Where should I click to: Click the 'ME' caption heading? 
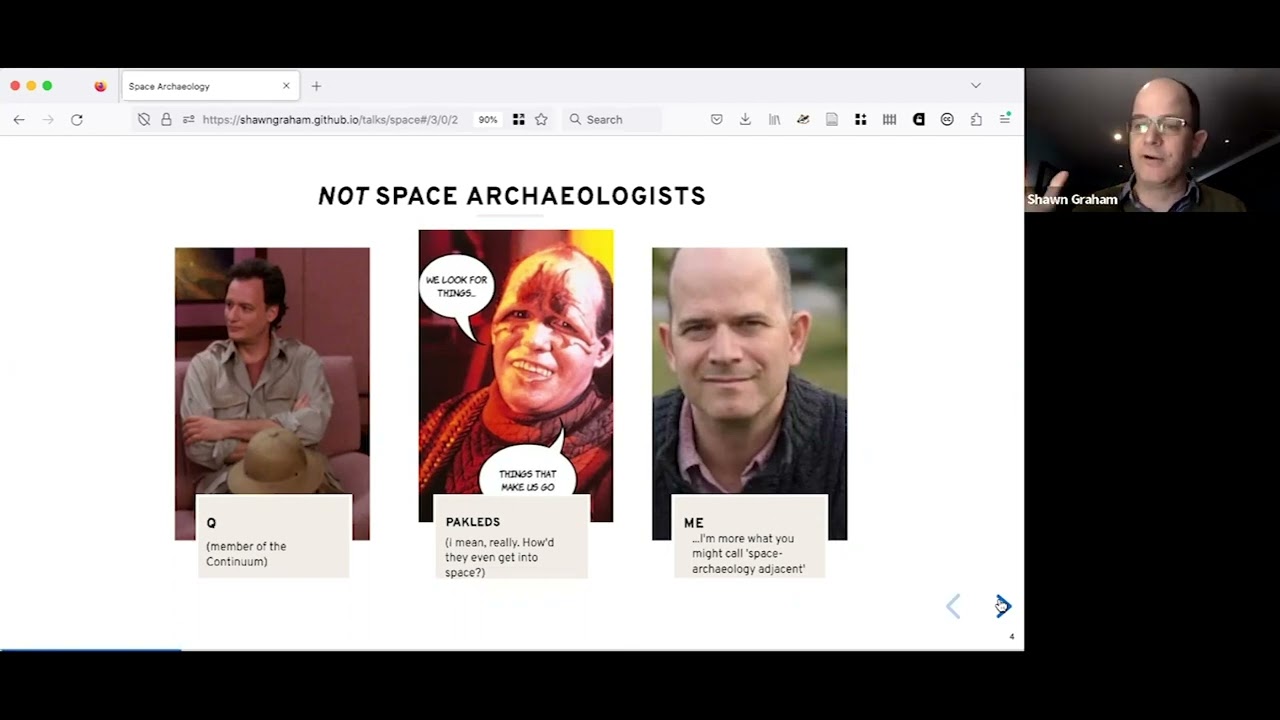tap(694, 523)
